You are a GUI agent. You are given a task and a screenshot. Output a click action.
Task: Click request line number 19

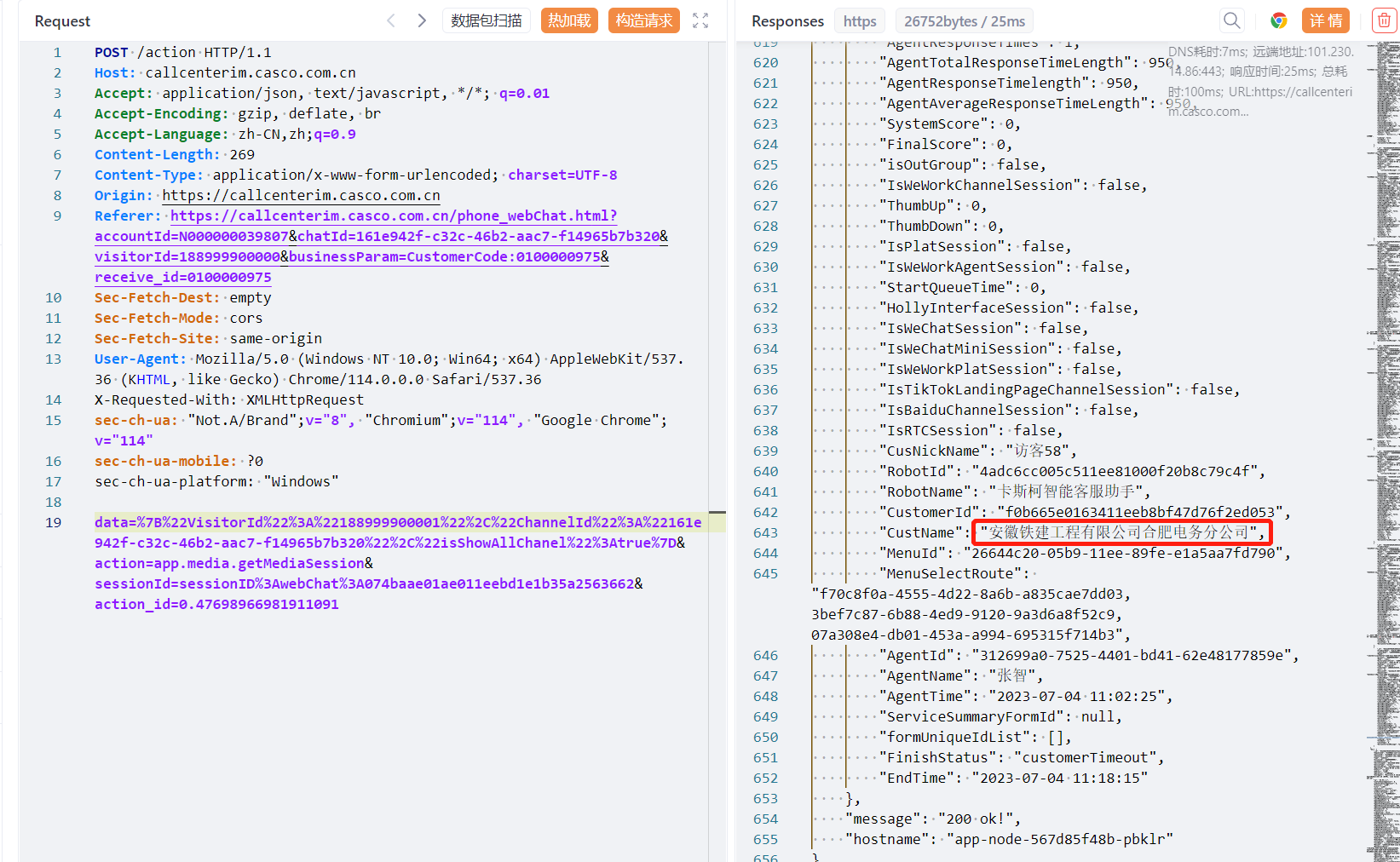click(x=53, y=522)
